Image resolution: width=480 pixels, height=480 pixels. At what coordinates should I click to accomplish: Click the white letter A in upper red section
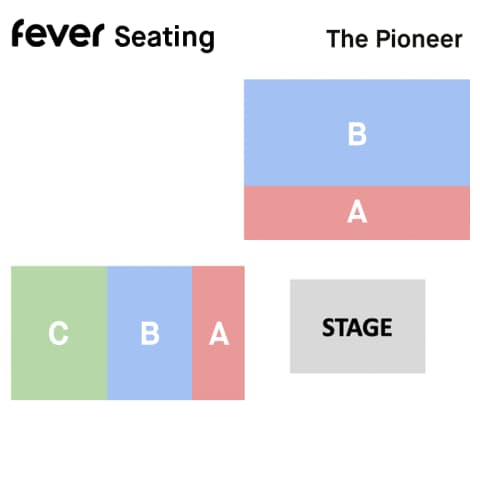coord(357,211)
